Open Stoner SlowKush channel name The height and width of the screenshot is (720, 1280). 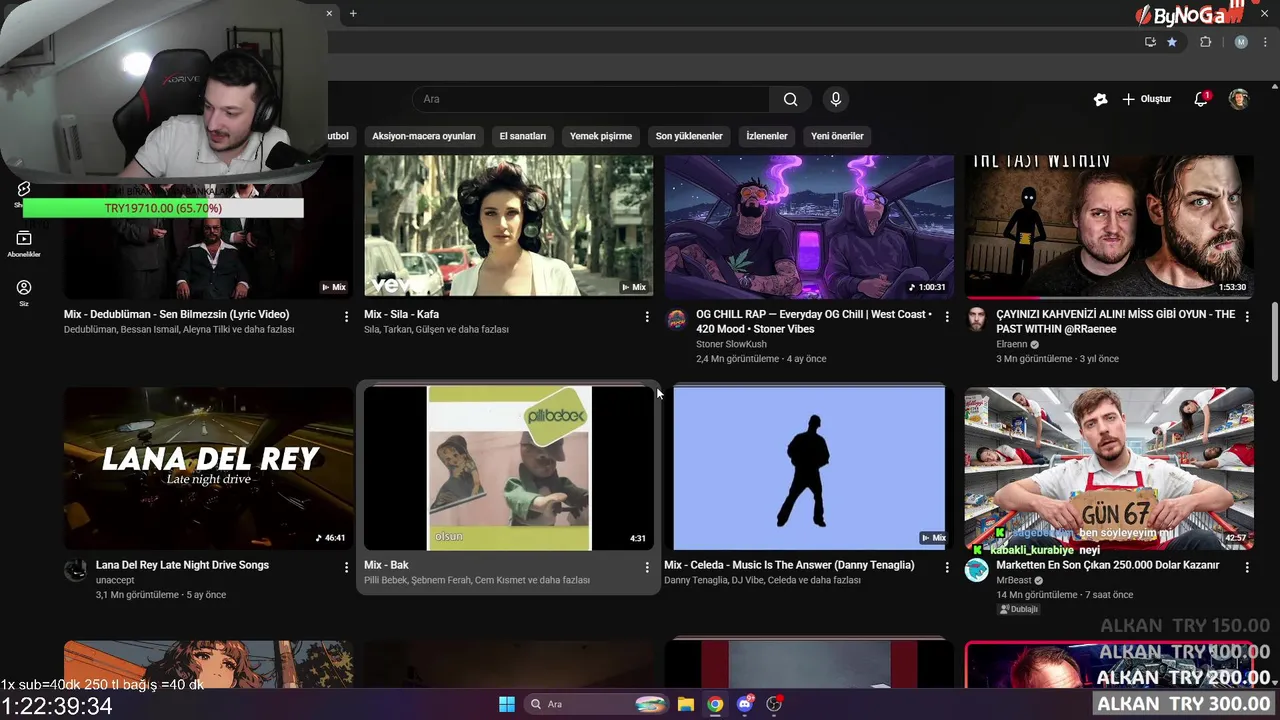click(x=731, y=344)
